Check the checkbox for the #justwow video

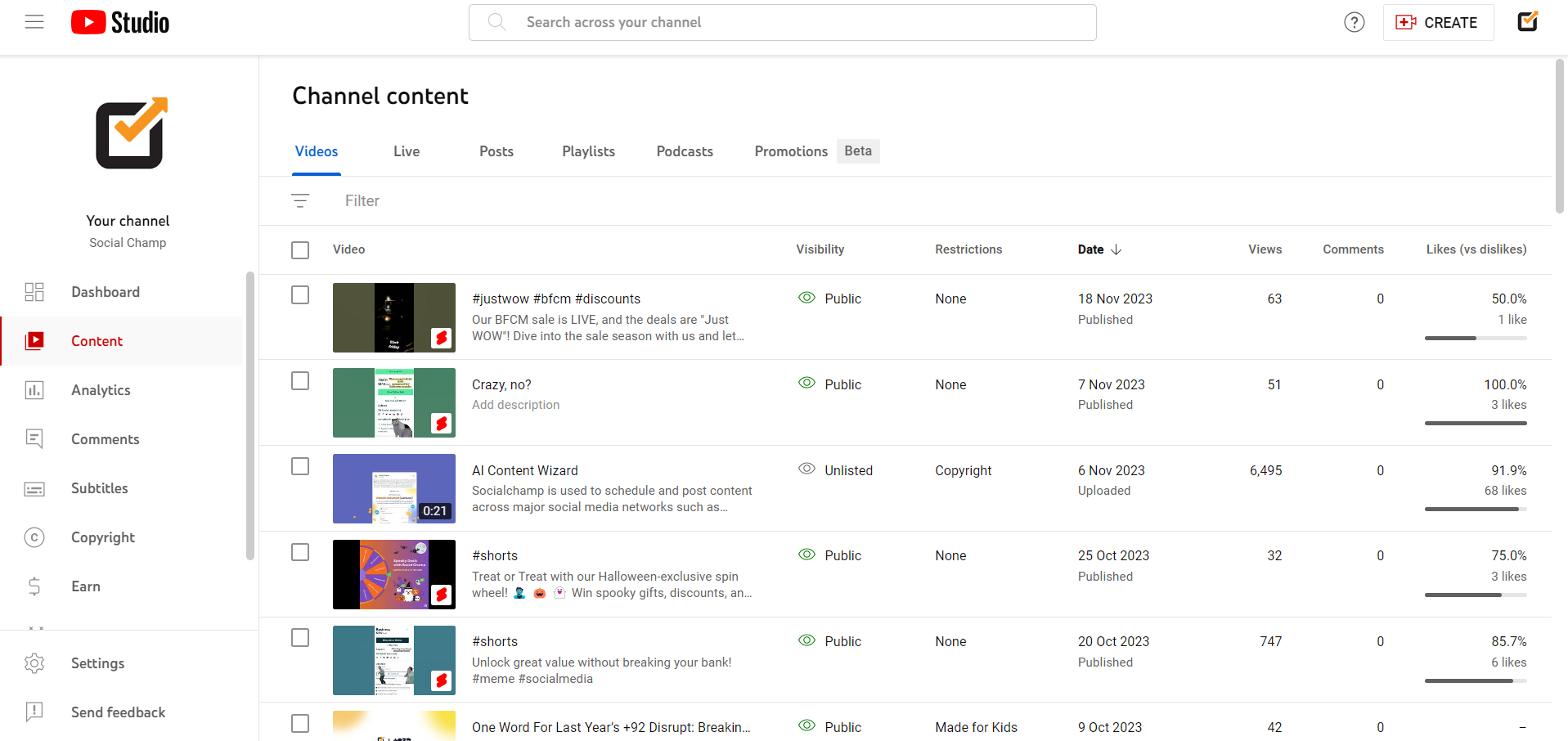tap(300, 294)
